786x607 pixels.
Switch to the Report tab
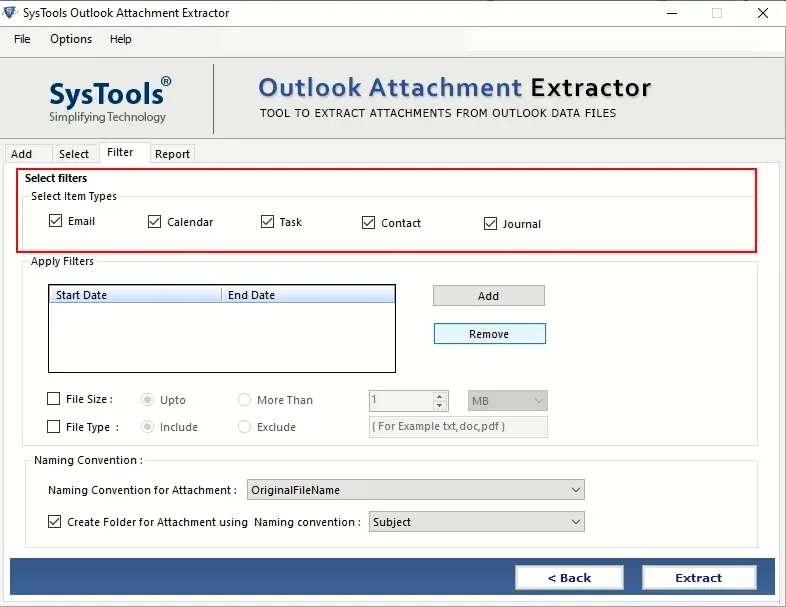click(172, 154)
